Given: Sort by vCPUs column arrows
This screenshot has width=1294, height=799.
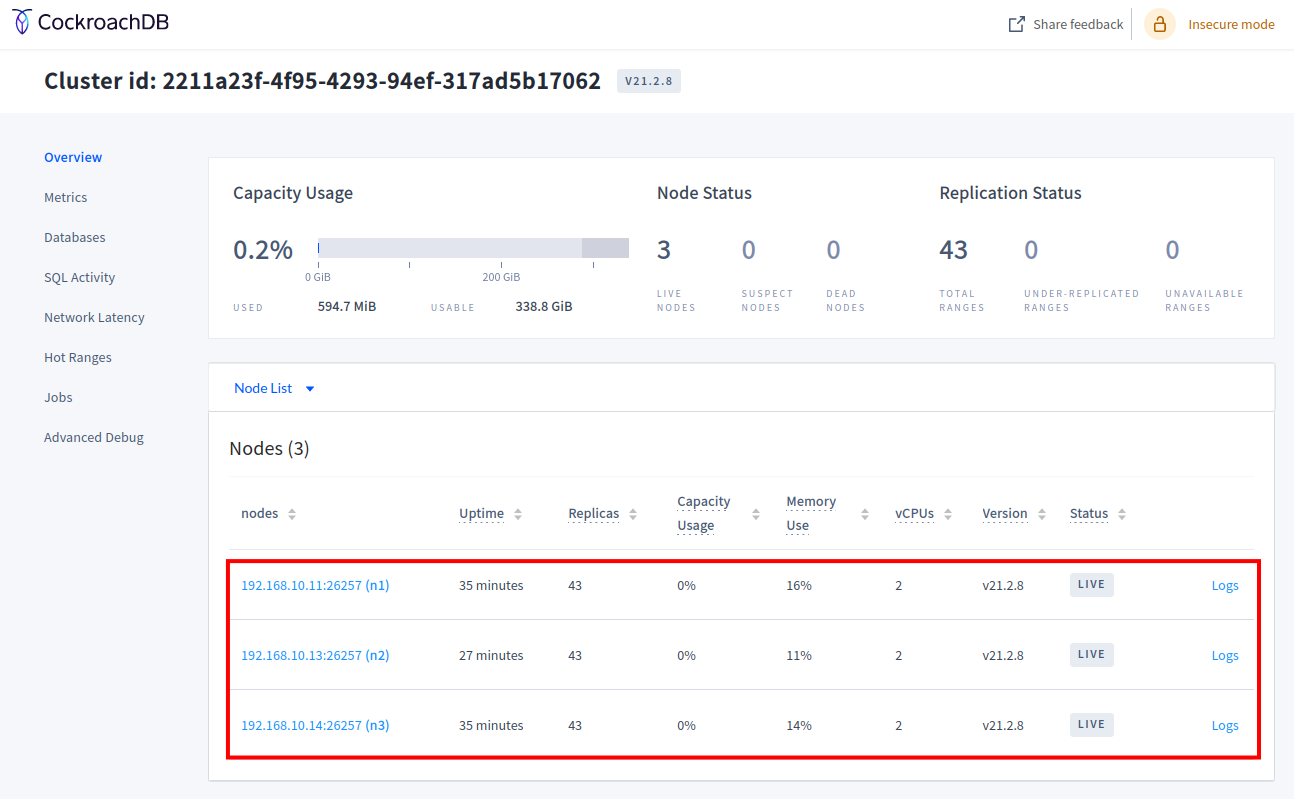Looking at the screenshot, I should (x=948, y=514).
